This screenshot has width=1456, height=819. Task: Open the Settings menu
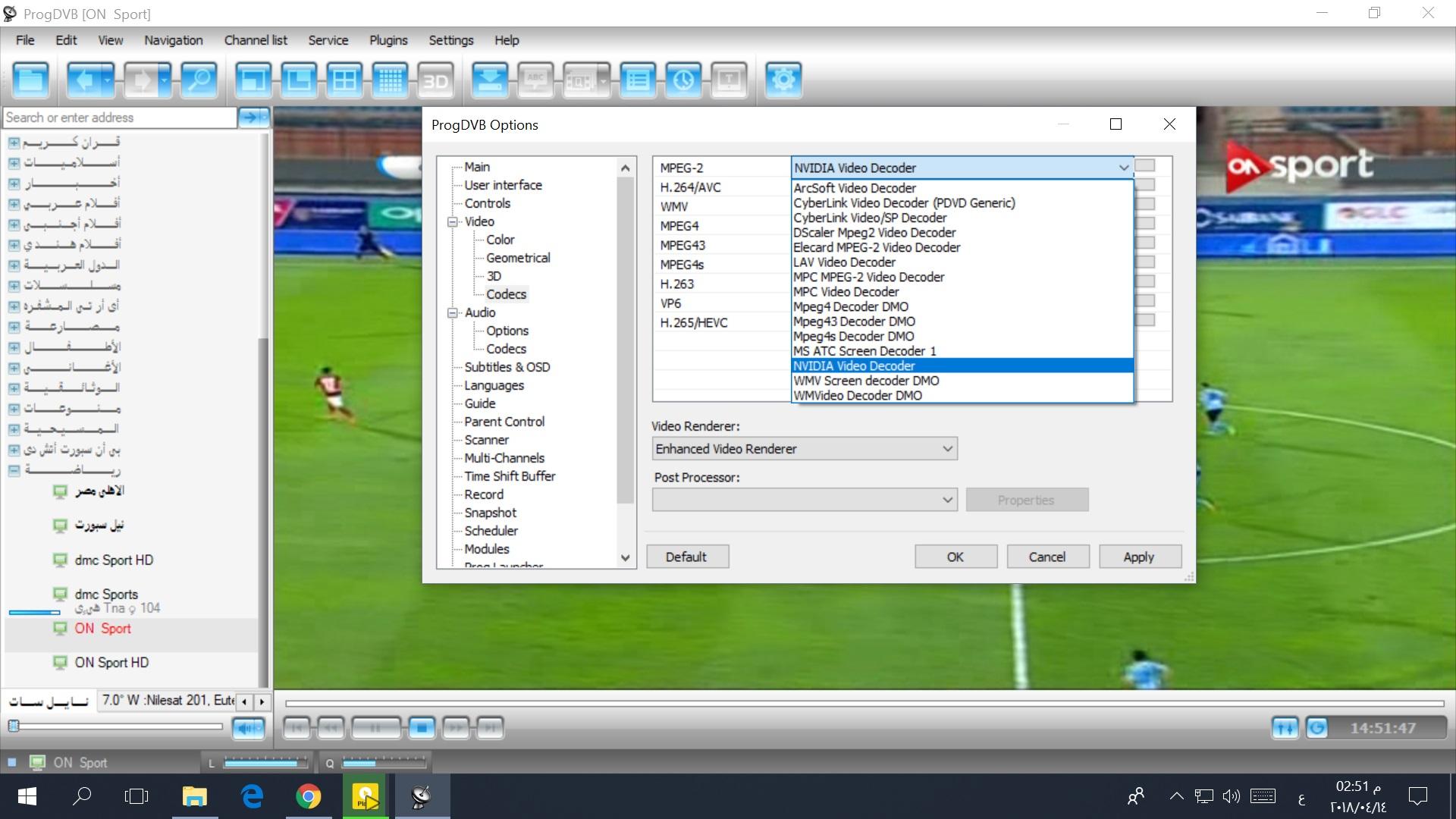coord(451,40)
